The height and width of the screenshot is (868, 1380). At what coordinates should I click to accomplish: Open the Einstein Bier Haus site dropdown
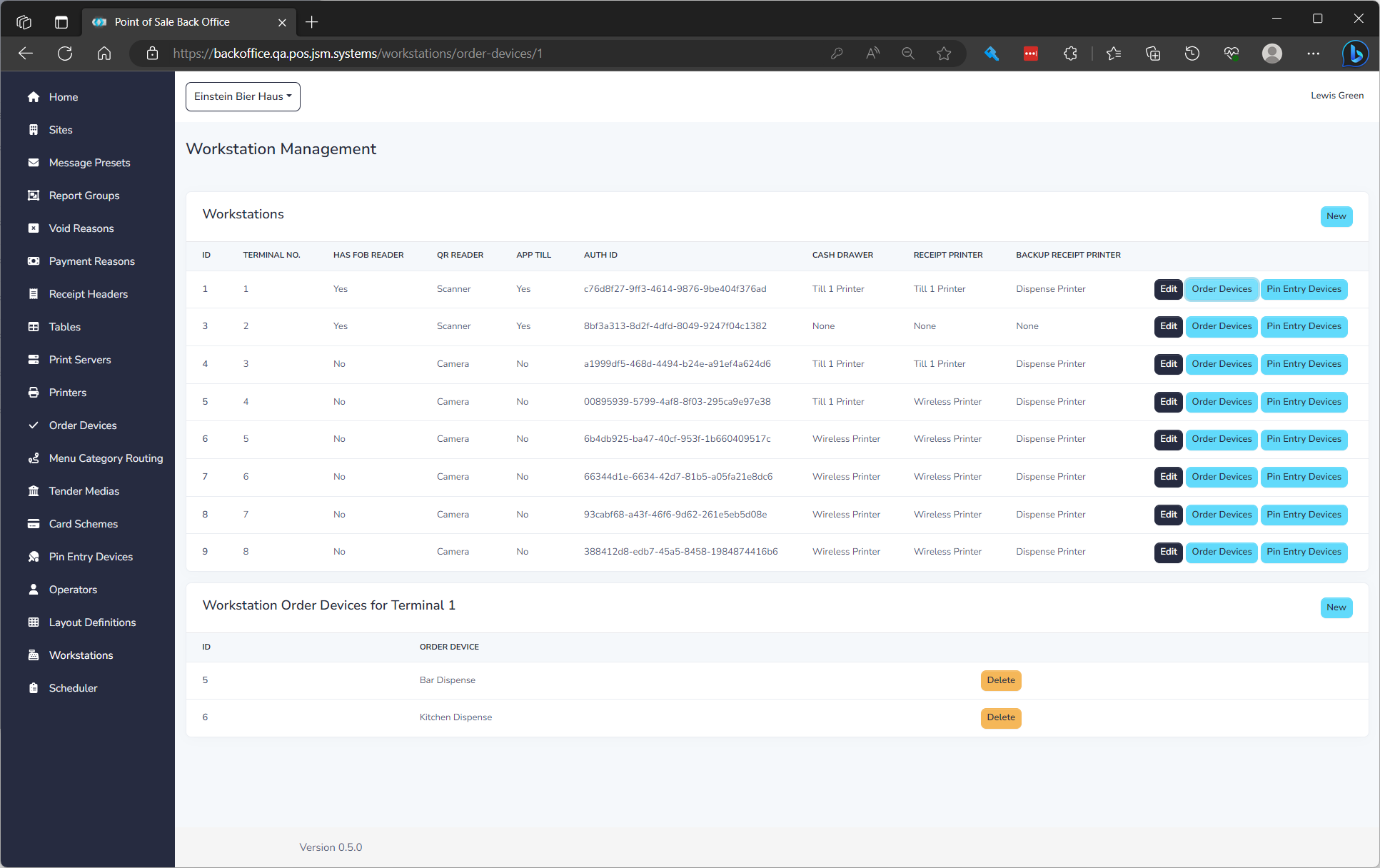click(x=243, y=96)
